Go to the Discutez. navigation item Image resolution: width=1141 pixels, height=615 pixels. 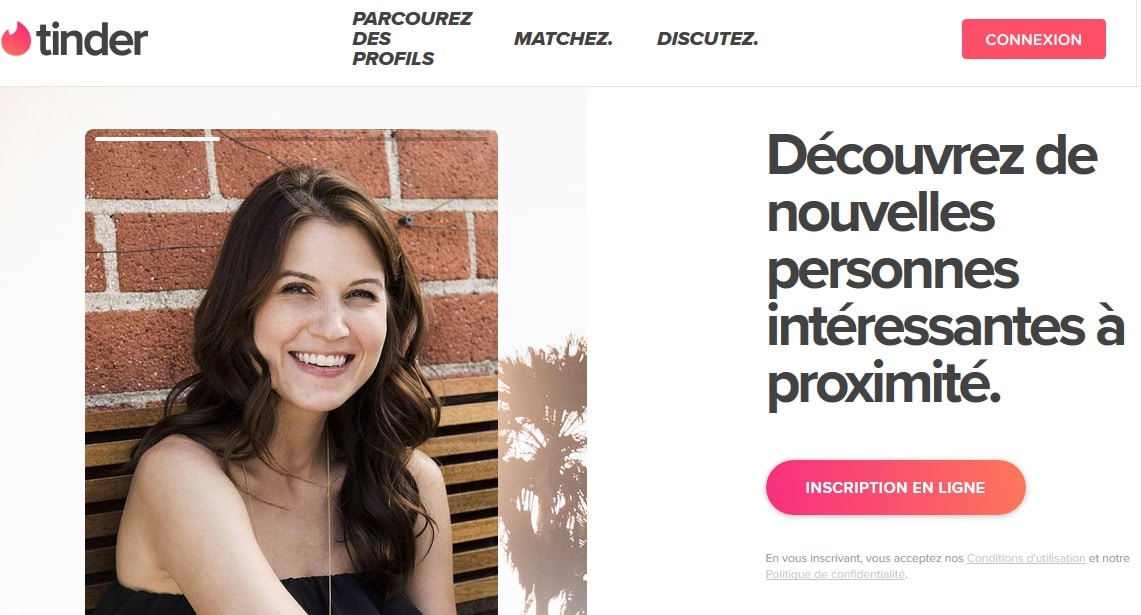[x=707, y=39]
